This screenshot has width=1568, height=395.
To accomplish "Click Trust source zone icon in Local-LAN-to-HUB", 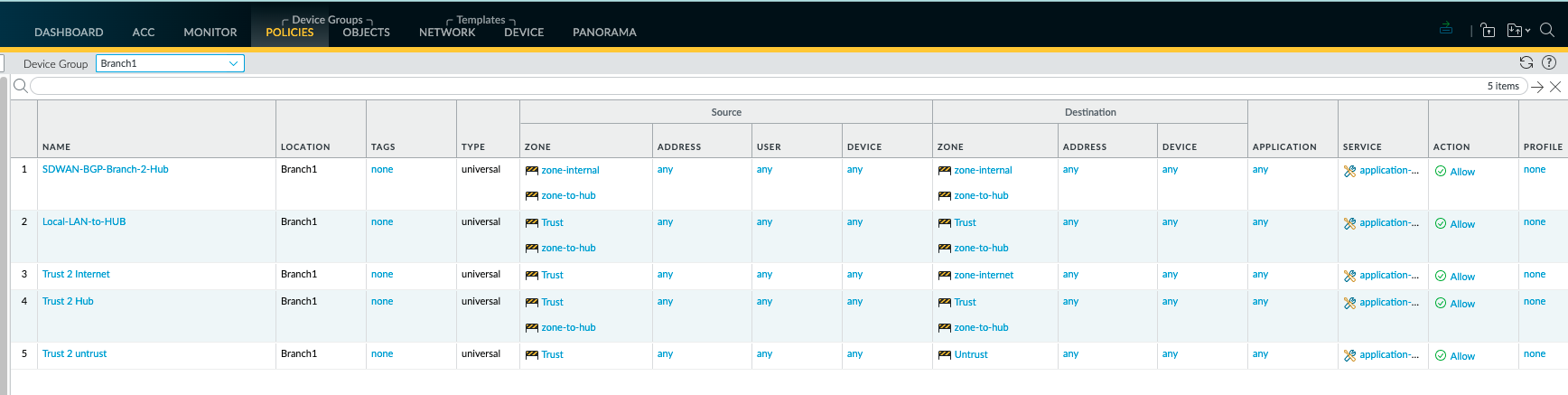I will click(532, 222).
